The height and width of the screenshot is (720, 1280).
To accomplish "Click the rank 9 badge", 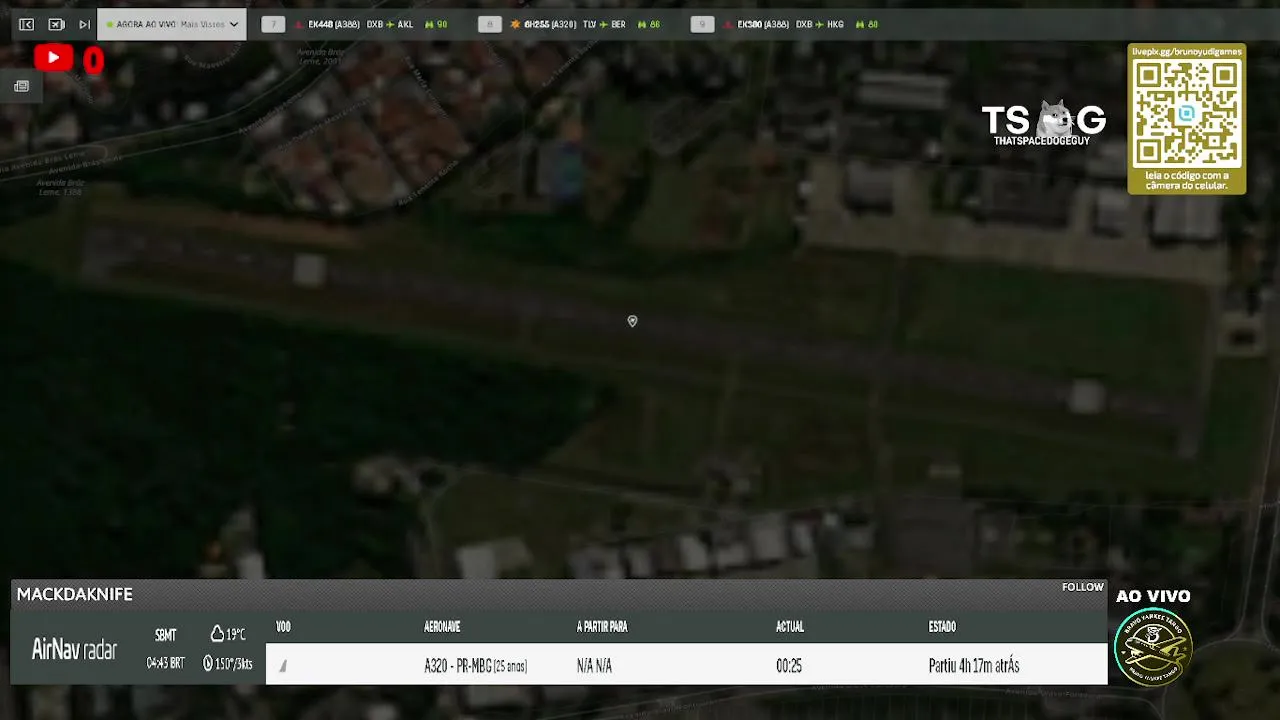I will pos(702,24).
